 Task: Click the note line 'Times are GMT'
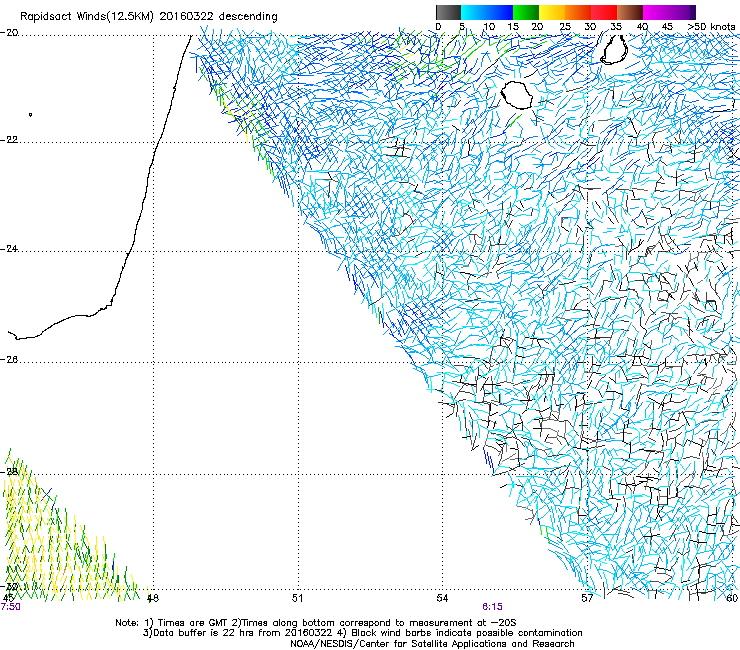click(x=193, y=623)
